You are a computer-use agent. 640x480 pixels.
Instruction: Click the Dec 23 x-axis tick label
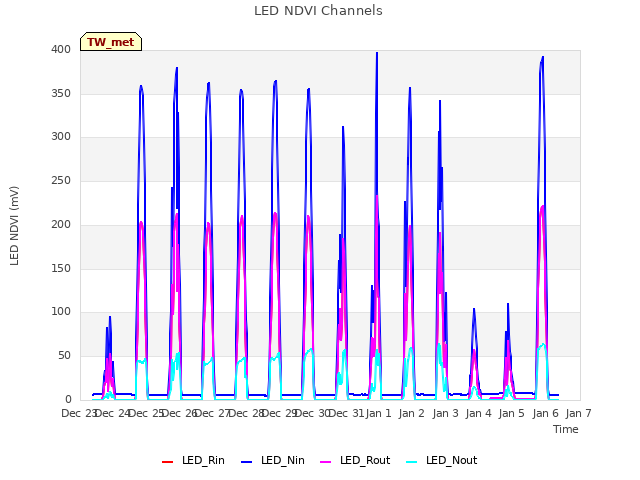tap(78, 413)
